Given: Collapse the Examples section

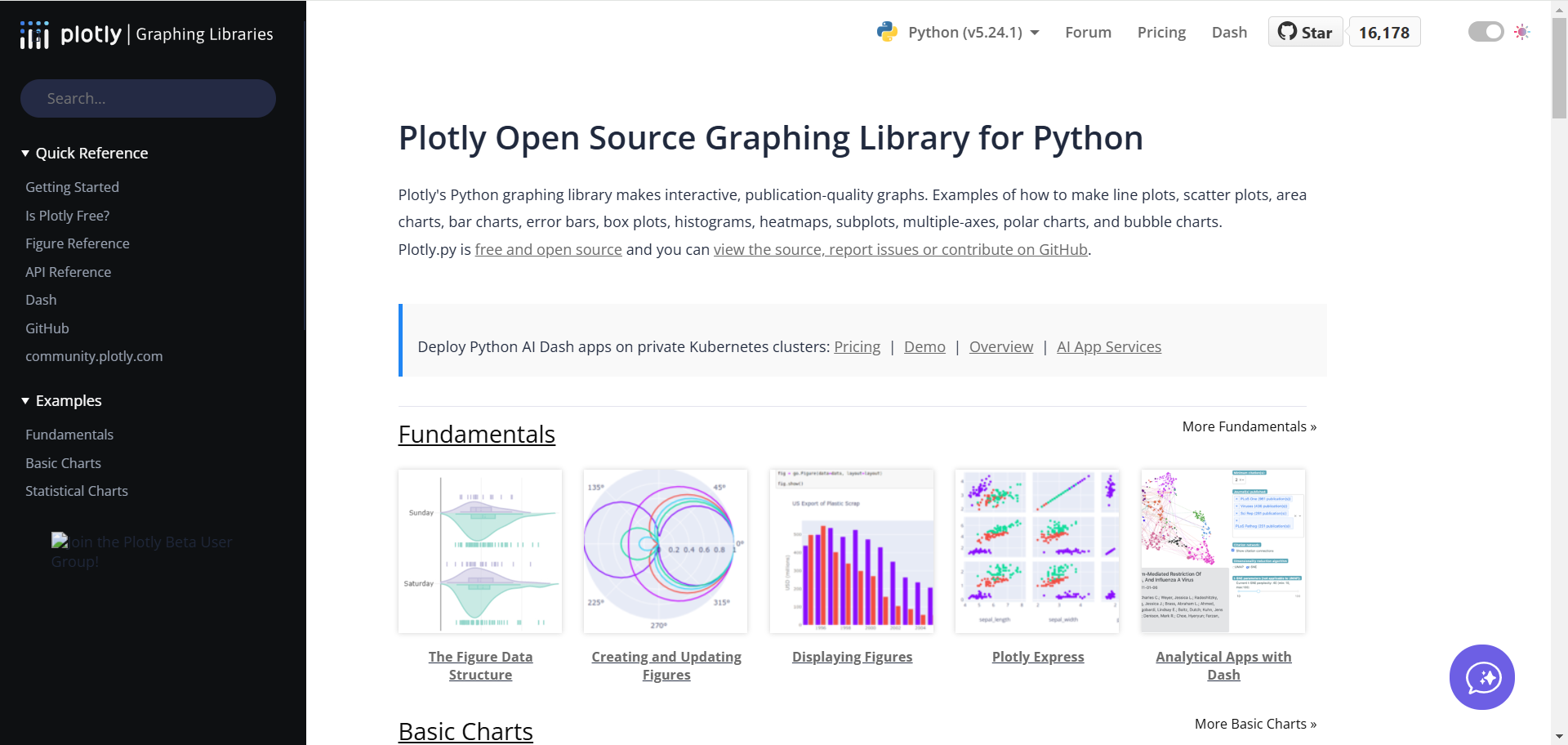Looking at the screenshot, I should click(62, 401).
